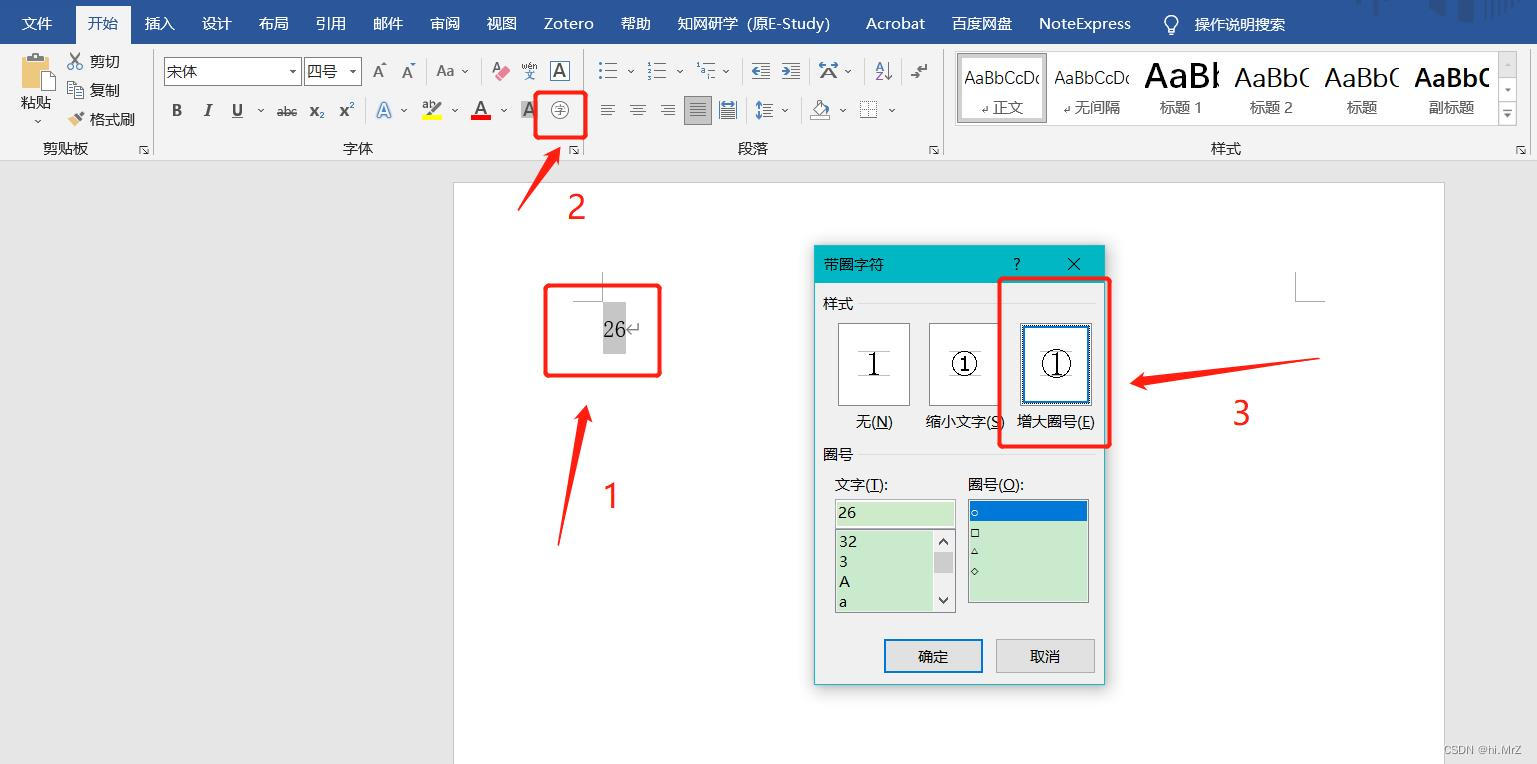Click the Cut (剪切) scissors icon

75,61
